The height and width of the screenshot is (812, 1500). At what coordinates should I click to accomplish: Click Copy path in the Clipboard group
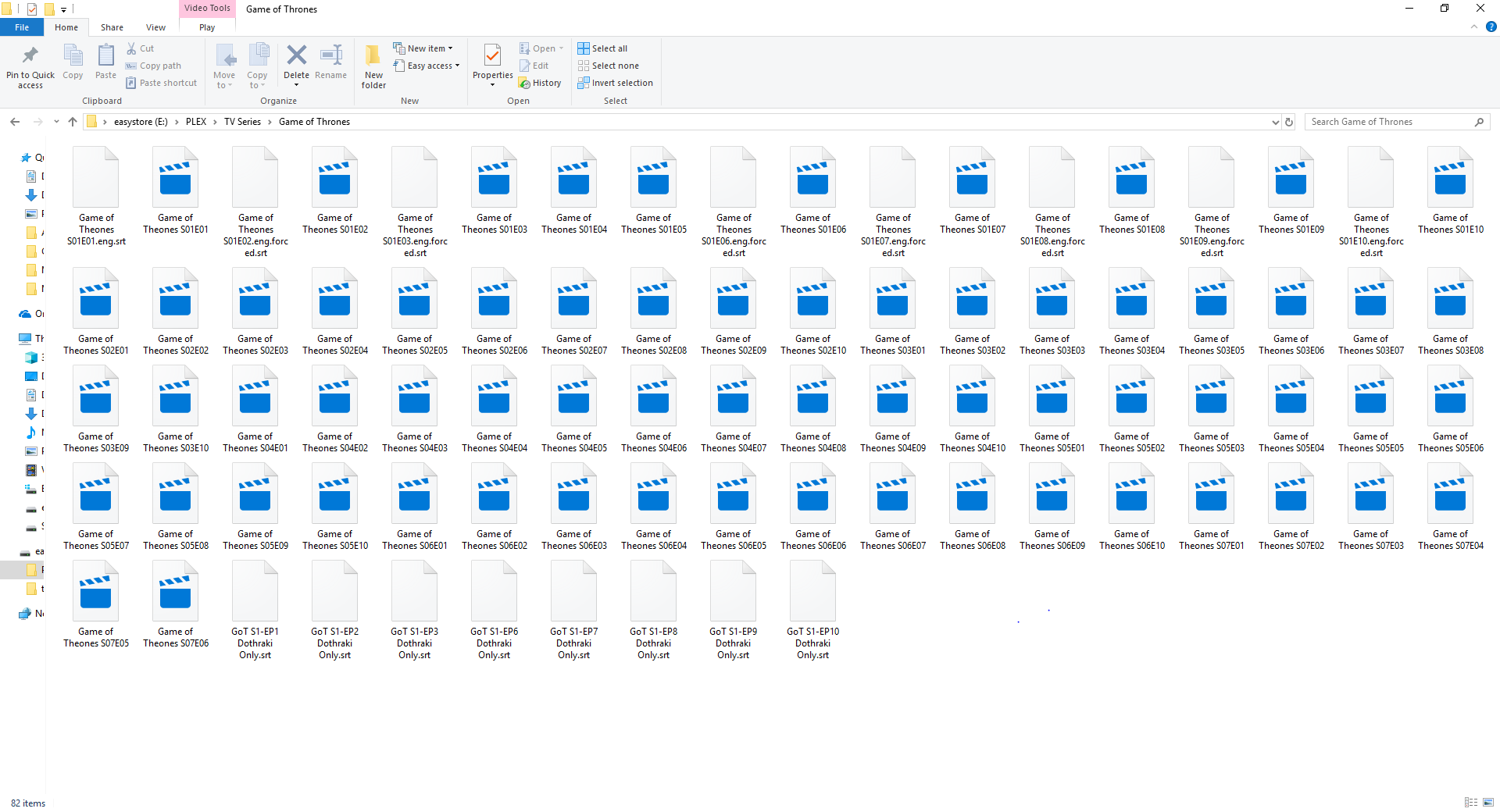(154, 66)
